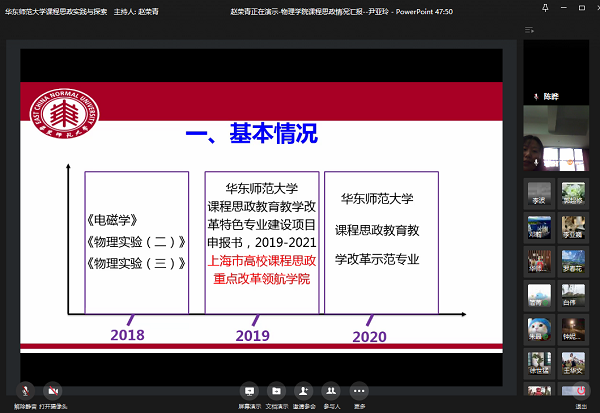Open the participants list (参与人)
The height and width of the screenshot is (413, 600).
[332, 391]
